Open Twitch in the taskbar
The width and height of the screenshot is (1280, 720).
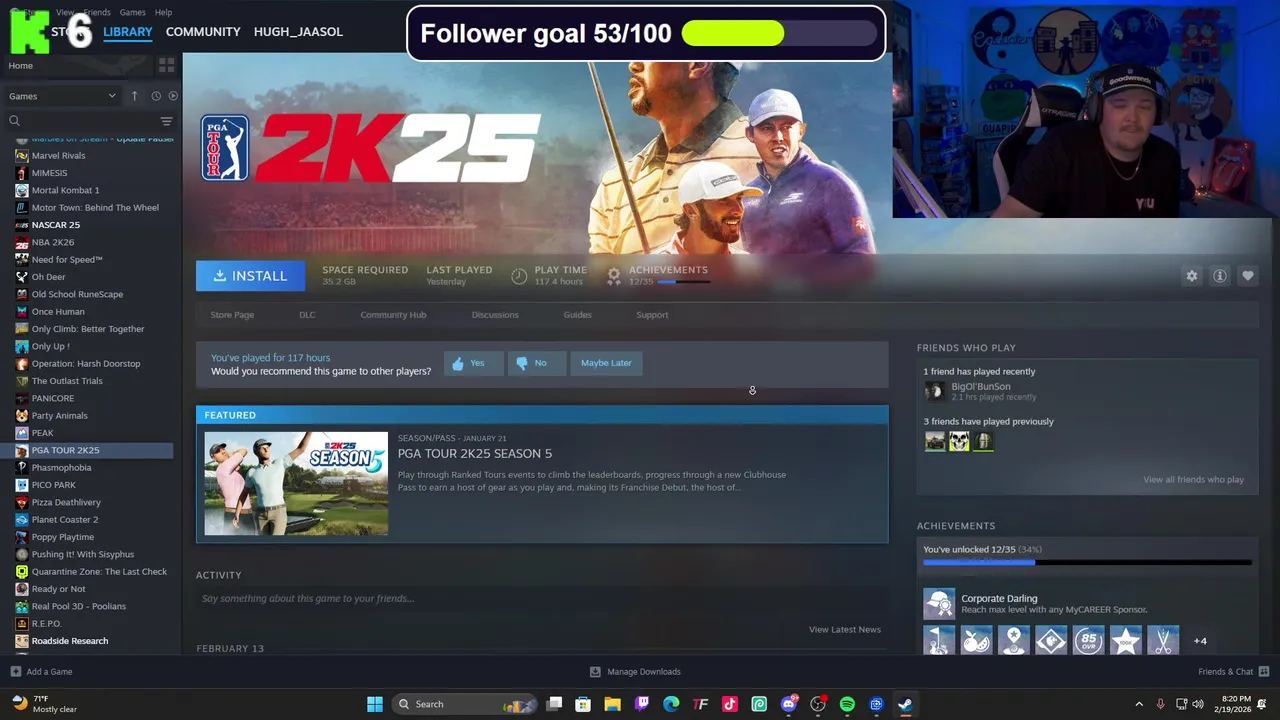[x=642, y=704]
